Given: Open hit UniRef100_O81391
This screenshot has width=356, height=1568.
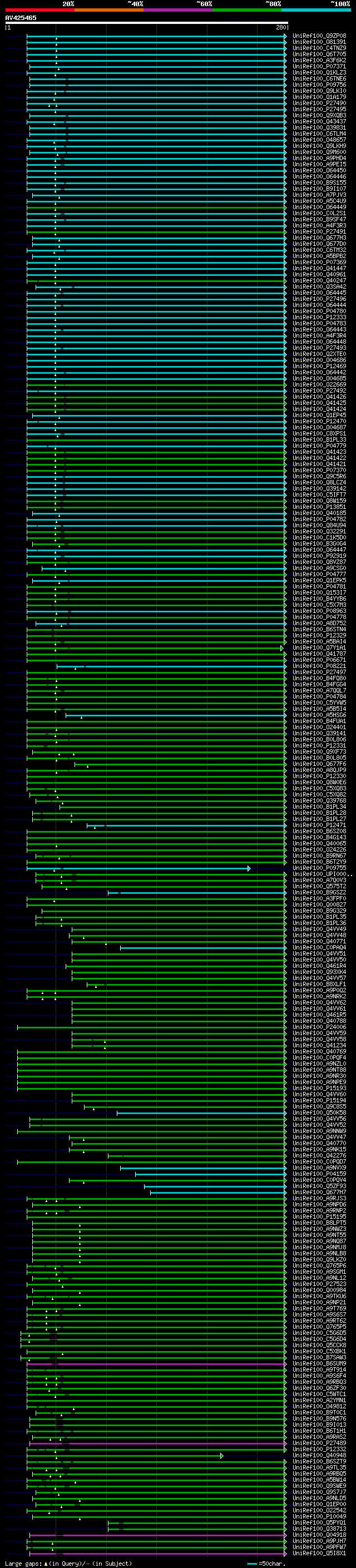Looking at the screenshot, I should 319,42.
